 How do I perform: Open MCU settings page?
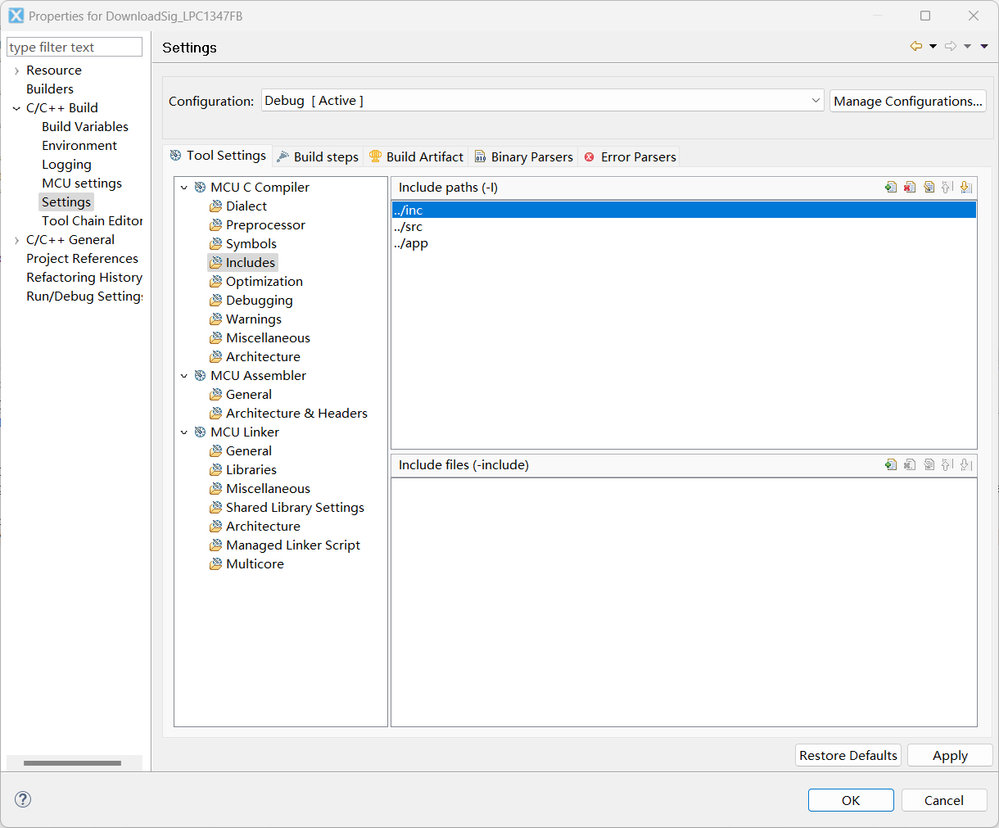pyautogui.click(x=82, y=183)
